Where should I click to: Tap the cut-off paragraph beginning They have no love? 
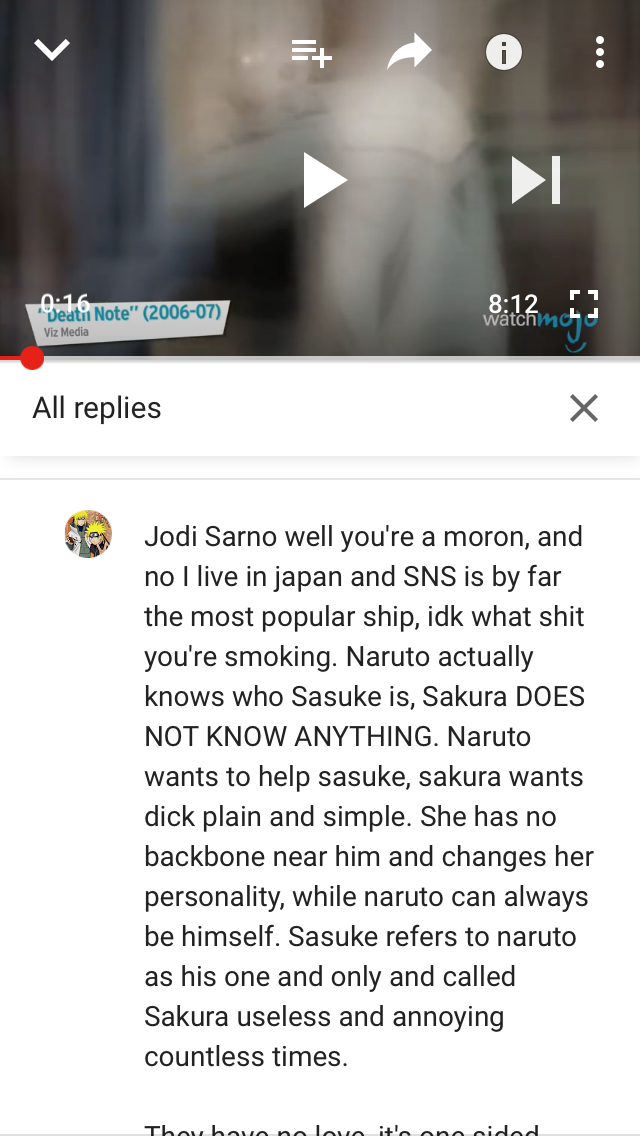pyautogui.click(x=341, y=1128)
